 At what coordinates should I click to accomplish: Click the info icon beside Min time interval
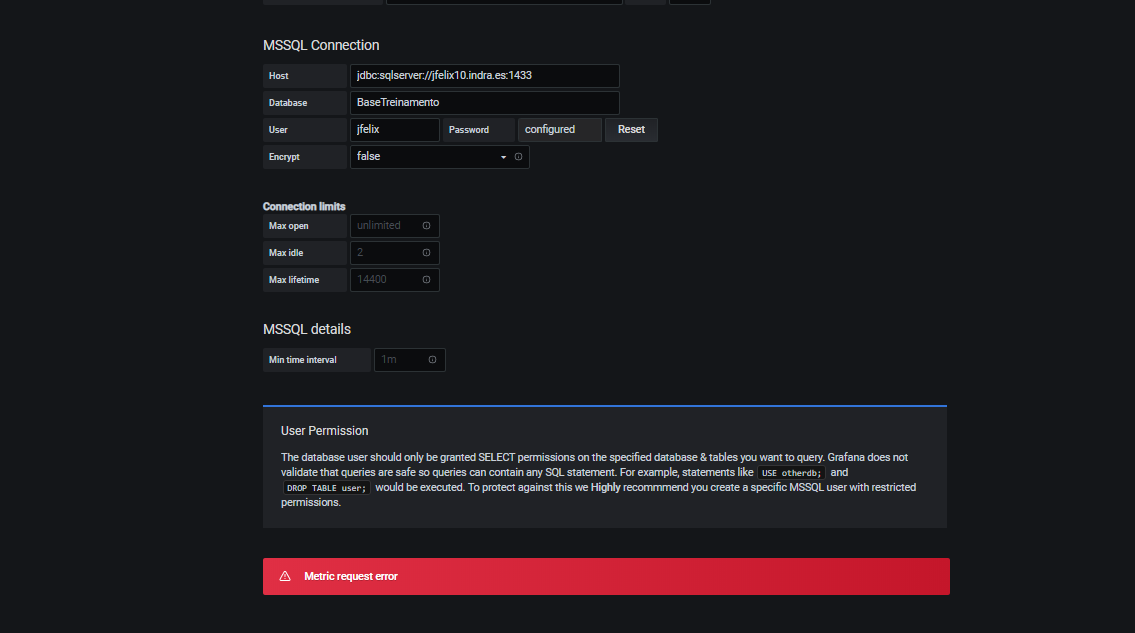click(432, 359)
